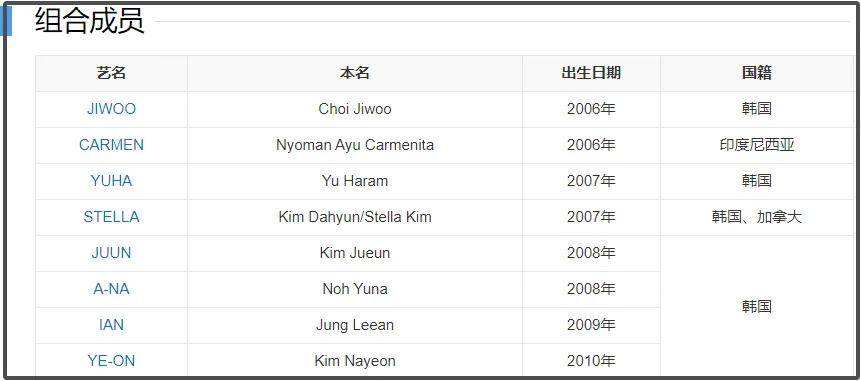Image resolution: width=861 pixels, height=381 pixels.
Task: Click the 印度尼西亚 nationality cell
Action: click(x=757, y=145)
